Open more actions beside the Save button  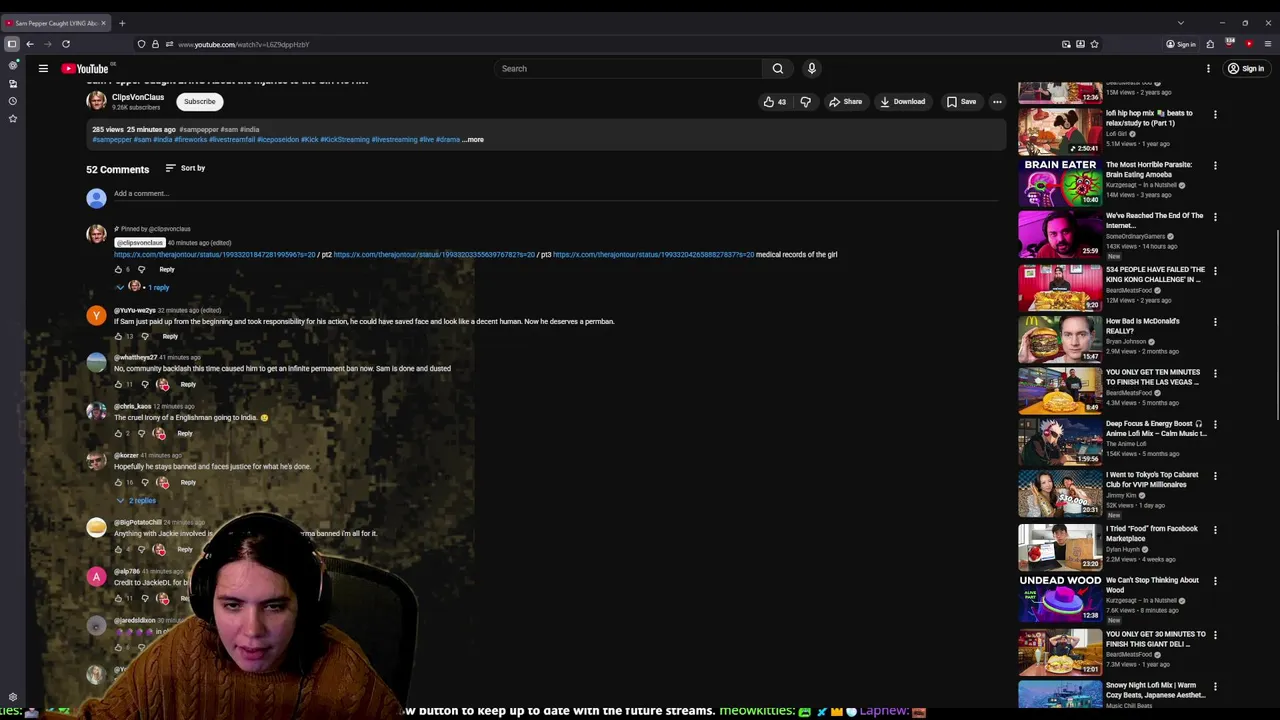pyautogui.click(x=997, y=101)
